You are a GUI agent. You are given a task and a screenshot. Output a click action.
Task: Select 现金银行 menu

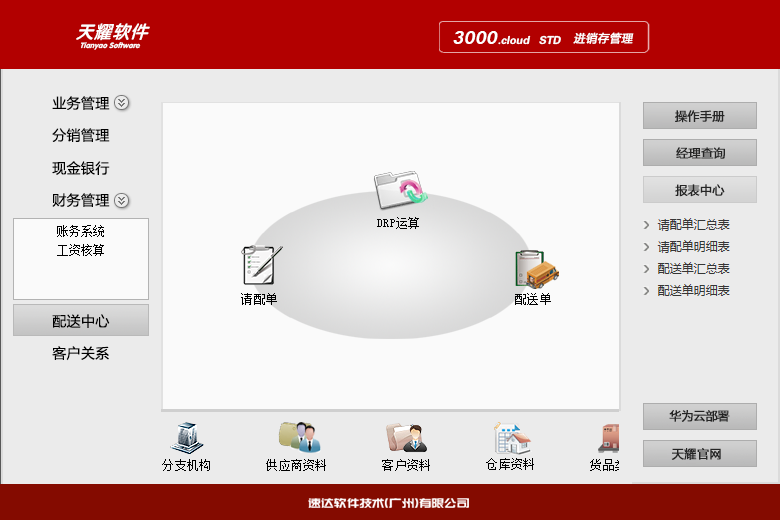(x=81, y=168)
